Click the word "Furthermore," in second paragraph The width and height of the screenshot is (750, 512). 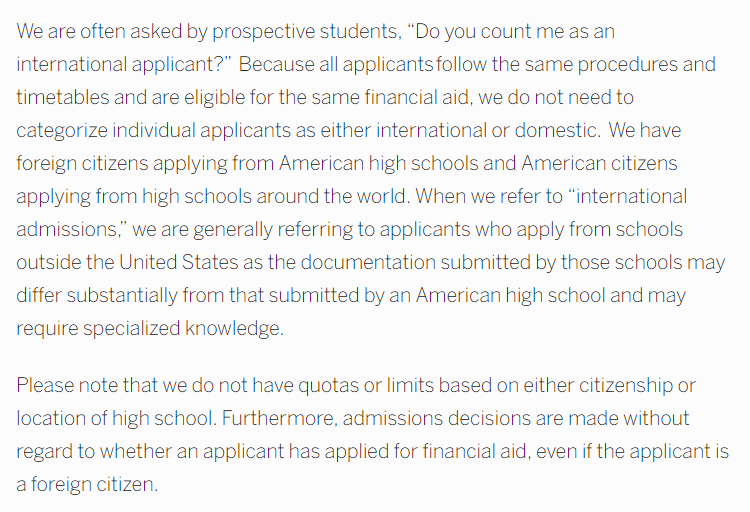click(280, 419)
